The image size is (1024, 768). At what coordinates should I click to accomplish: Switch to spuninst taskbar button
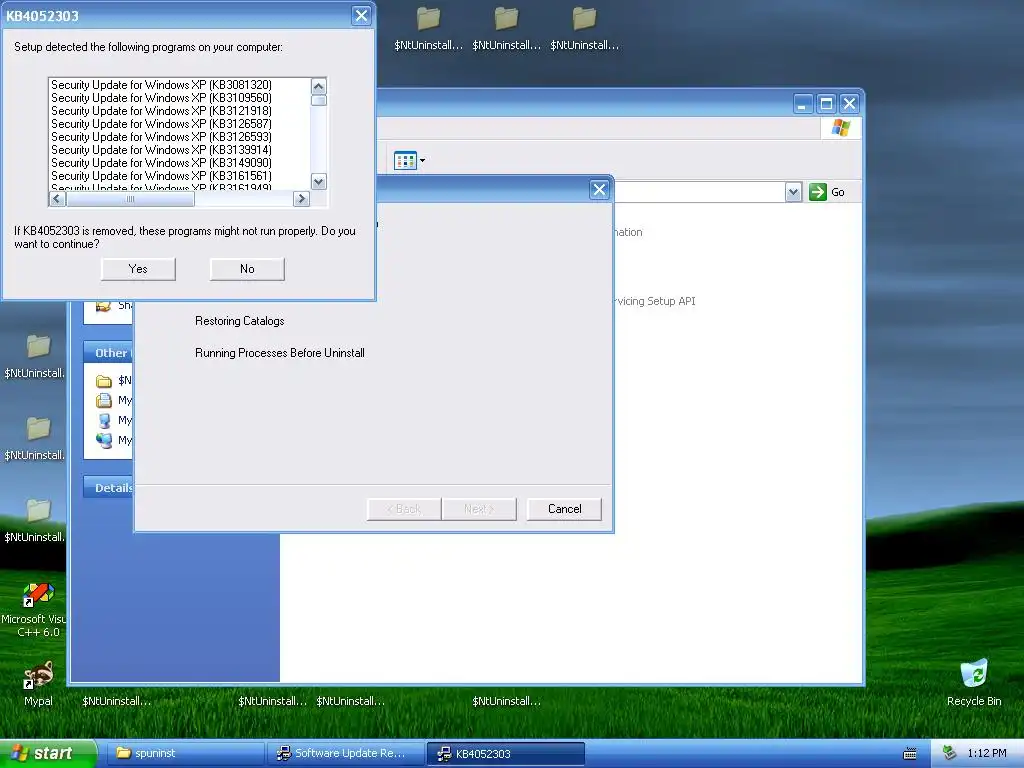pos(184,754)
